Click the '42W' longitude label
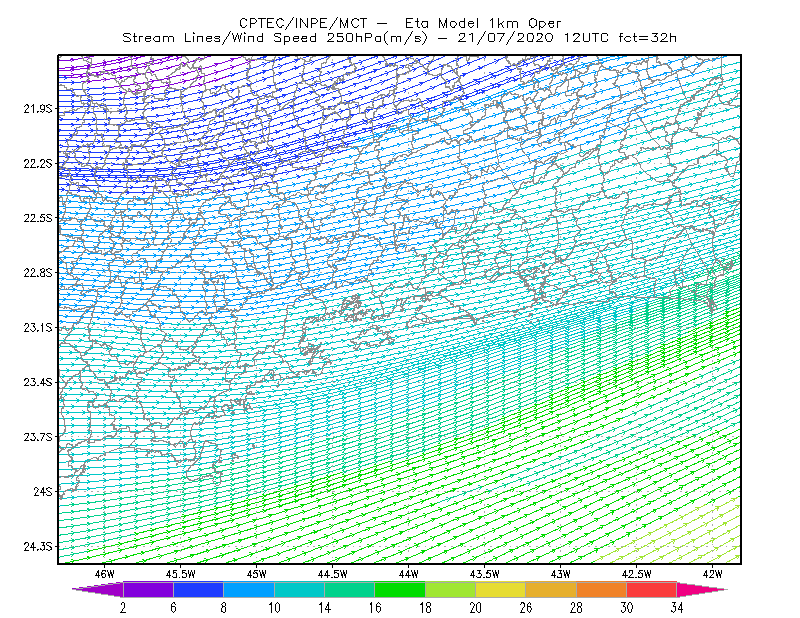 click(x=713, y=574)
